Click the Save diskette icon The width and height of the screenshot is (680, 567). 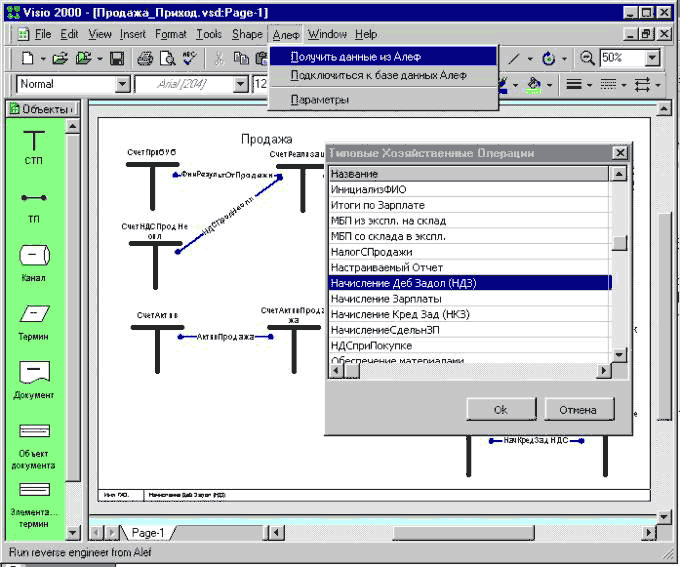(x=117, y=58)
